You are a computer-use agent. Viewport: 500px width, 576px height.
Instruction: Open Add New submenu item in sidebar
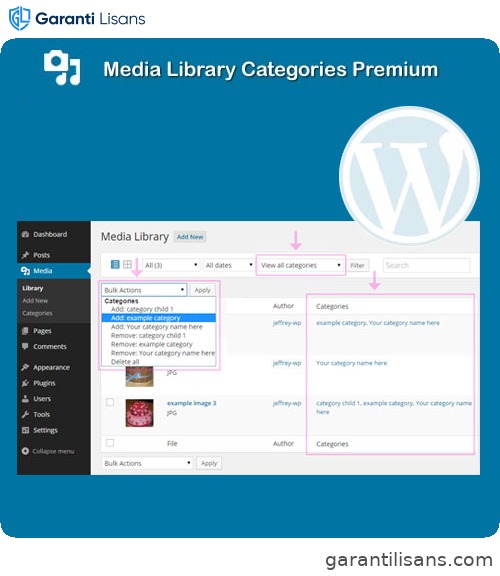35,300
